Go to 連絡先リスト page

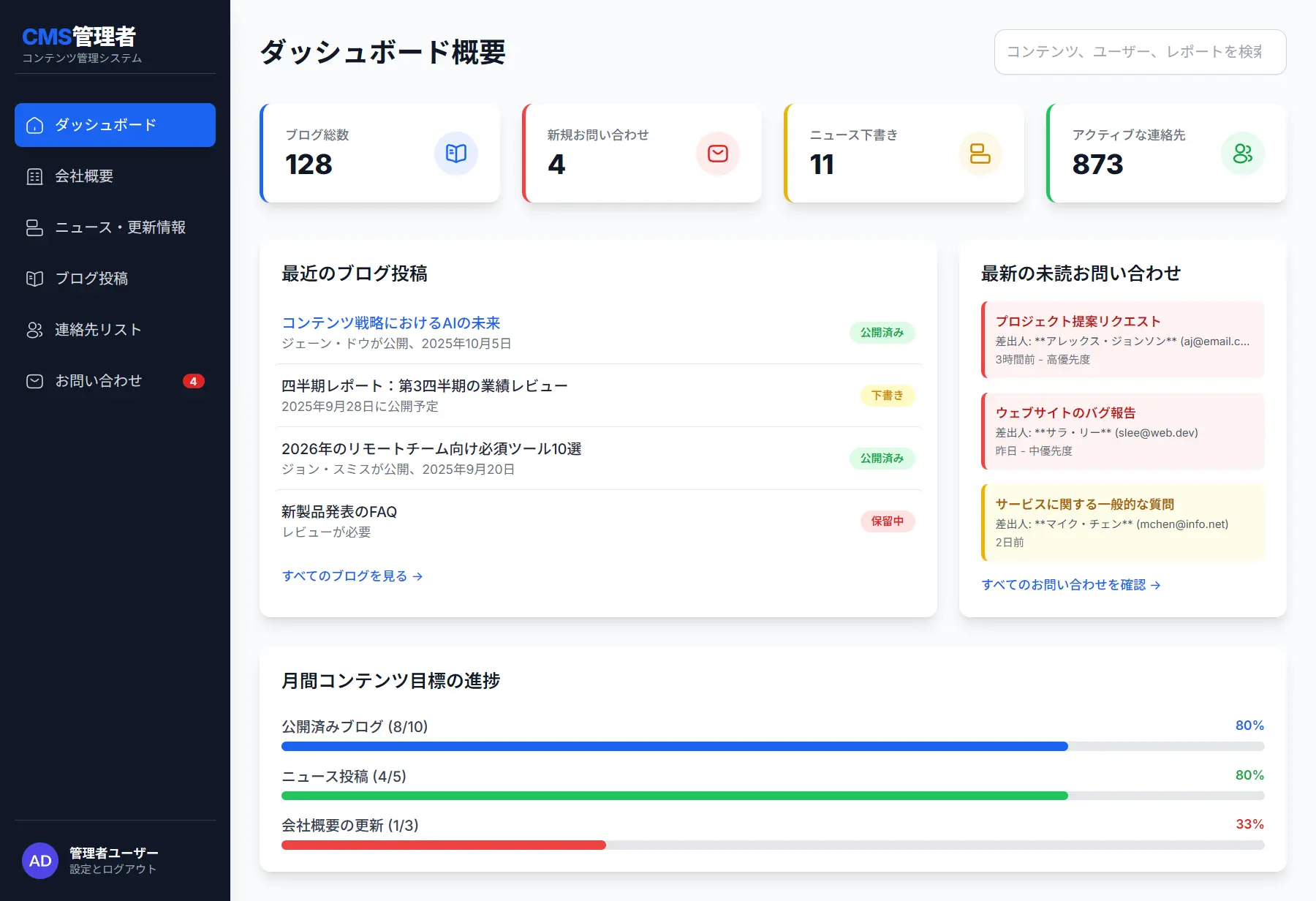[x=98, y=330]
